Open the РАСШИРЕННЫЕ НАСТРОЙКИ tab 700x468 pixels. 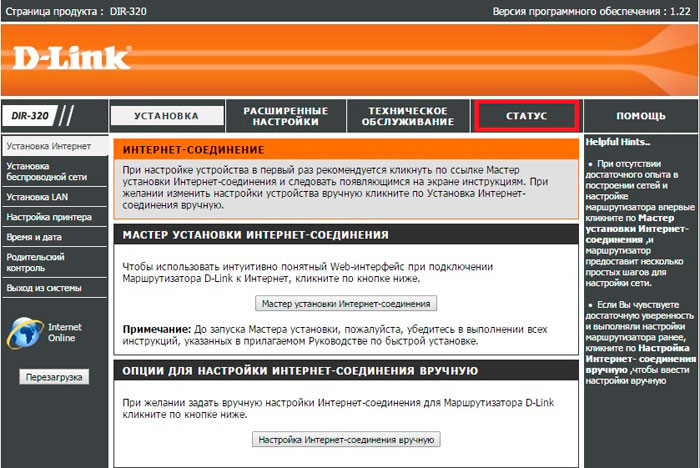[286, 116]
